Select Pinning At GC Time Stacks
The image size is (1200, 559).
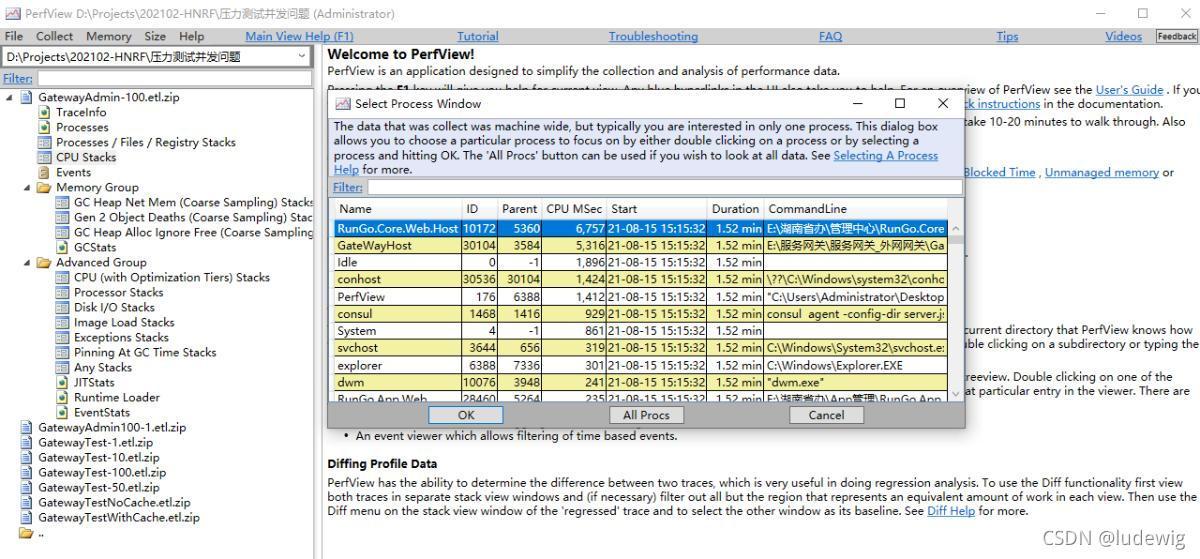pyautogui.click(x=145, y=352)
